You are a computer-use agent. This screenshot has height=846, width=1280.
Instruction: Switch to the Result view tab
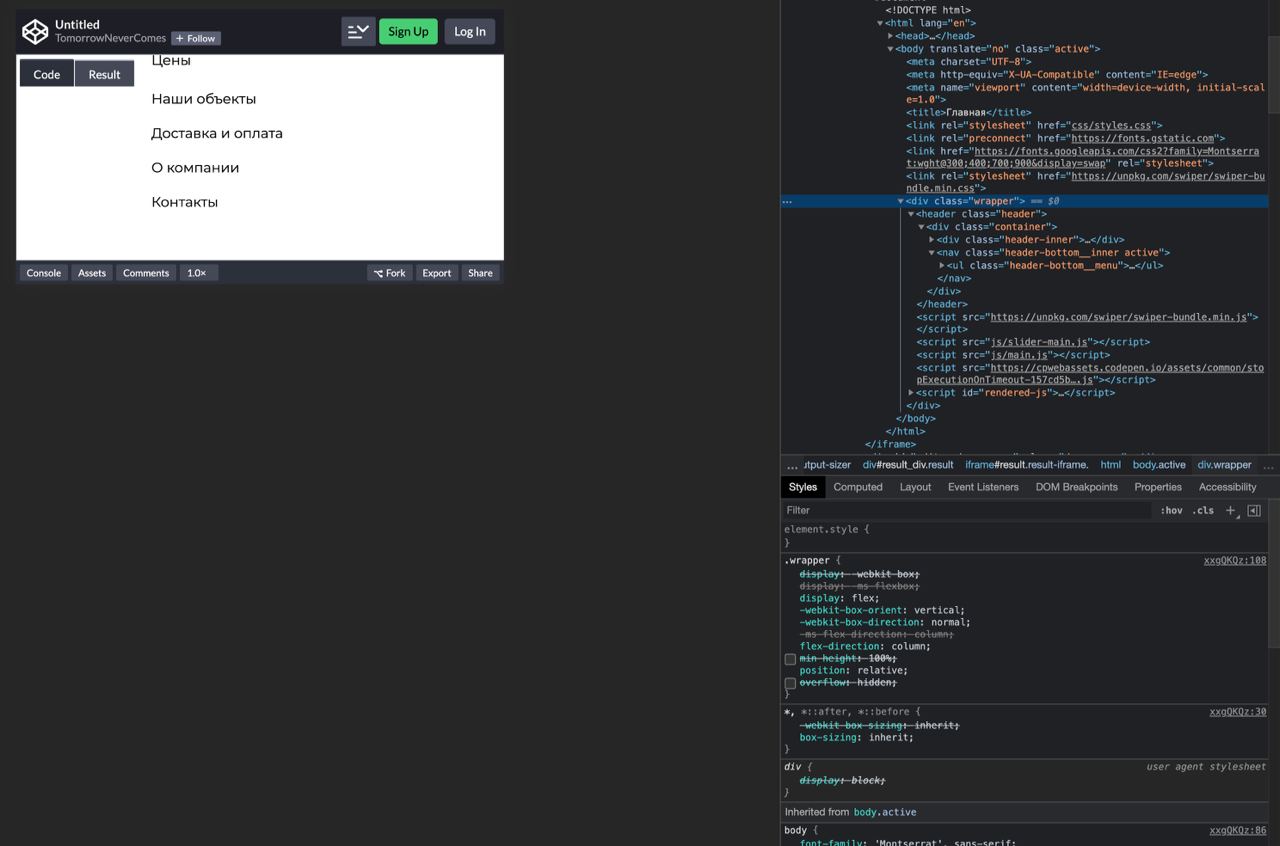click(x=104, y=74)
